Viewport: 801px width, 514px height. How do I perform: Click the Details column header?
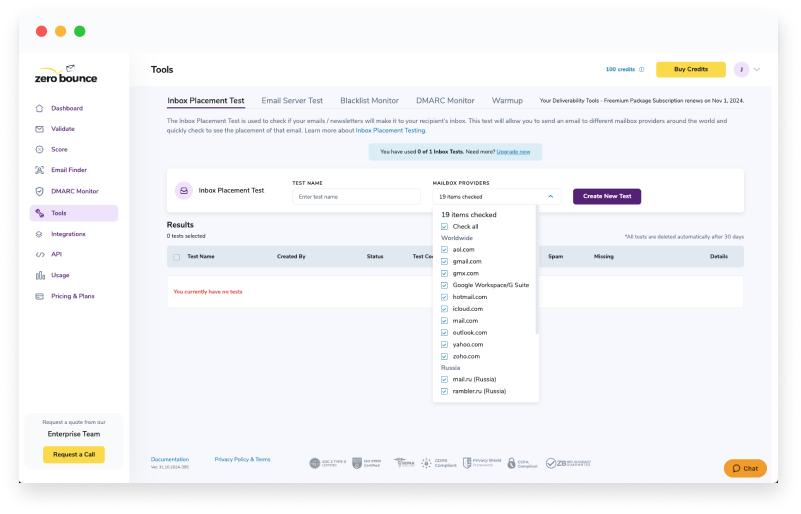point(719,257)
